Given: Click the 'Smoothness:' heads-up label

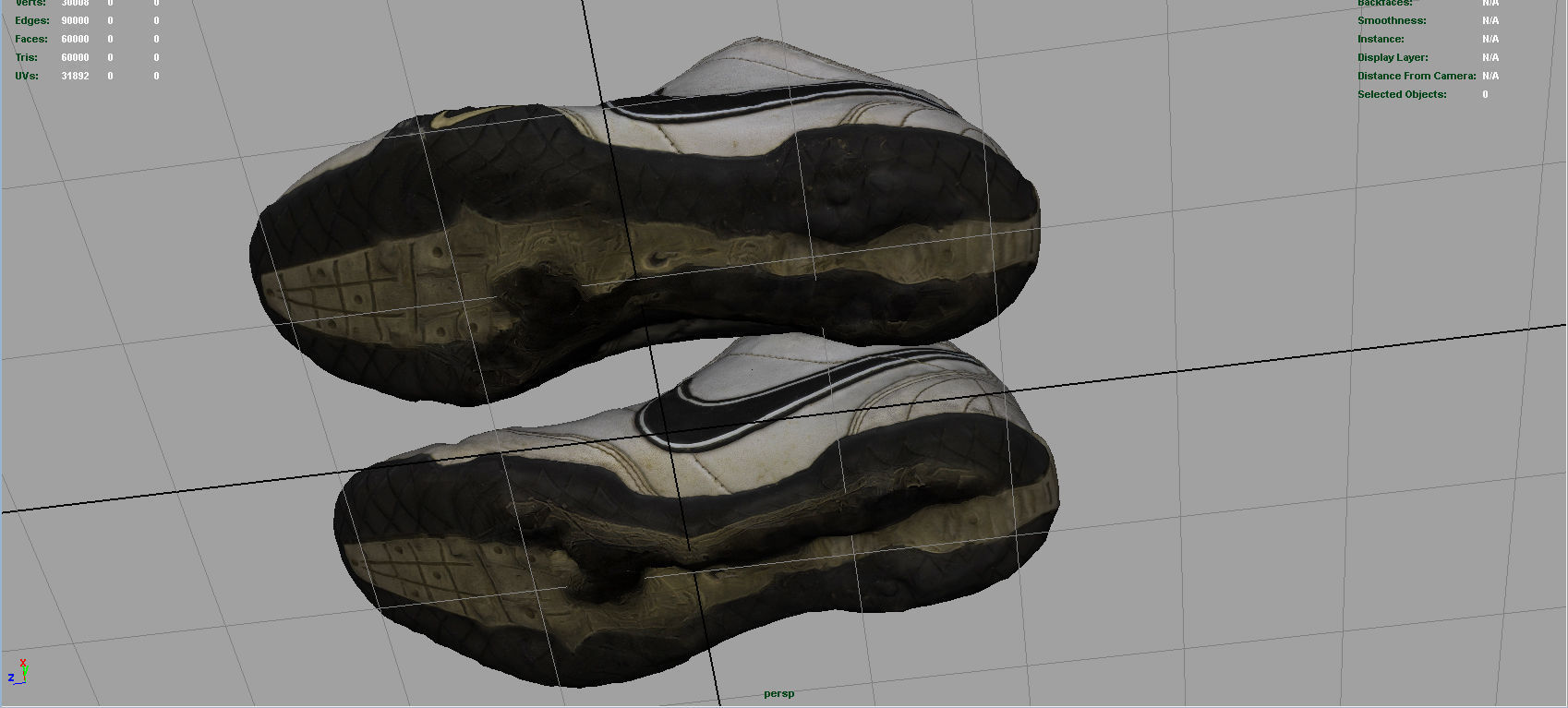Looking at the screenshot, I should click(1392, 20).
